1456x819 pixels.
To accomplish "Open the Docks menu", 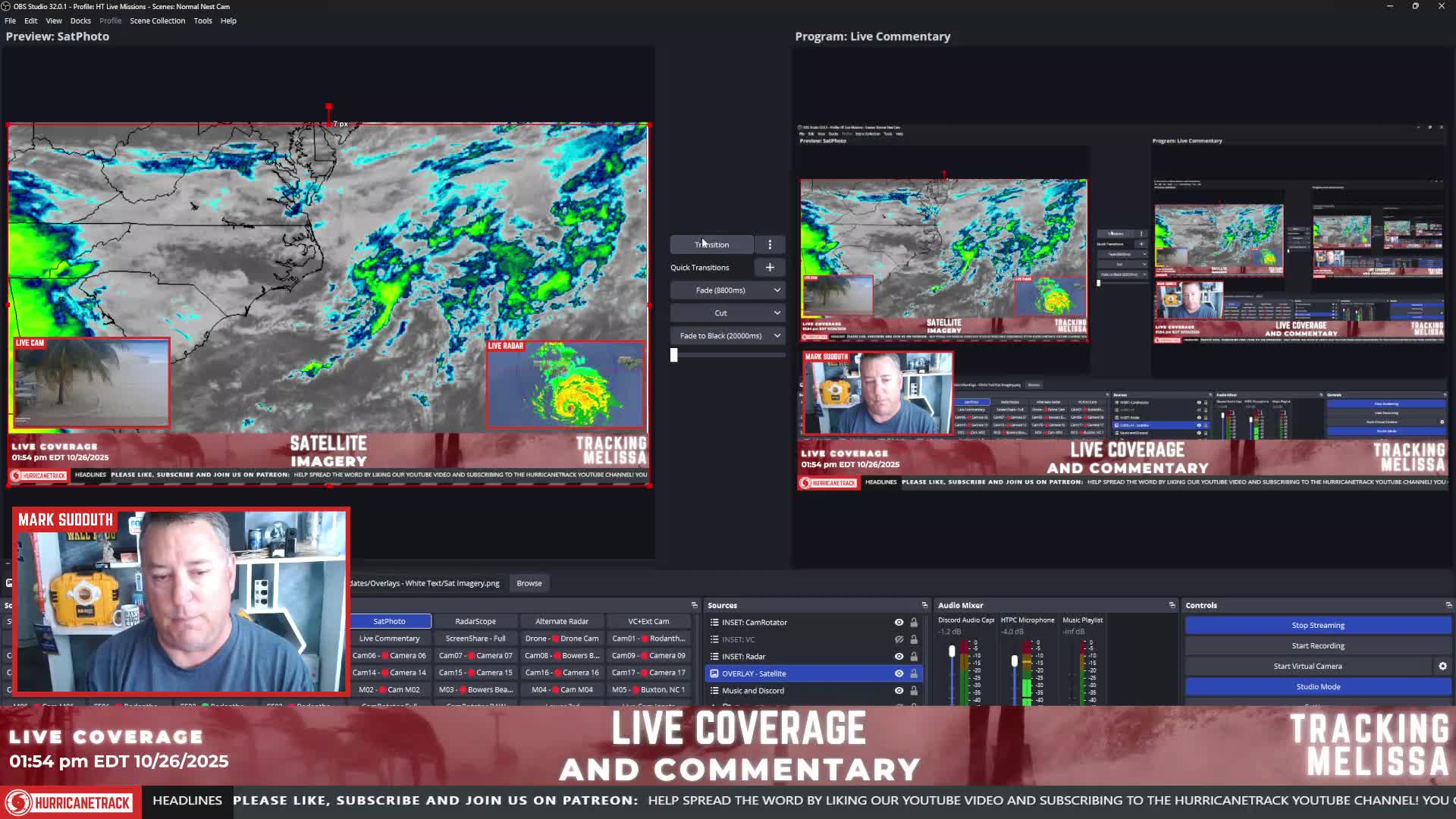I will point(80,20).
